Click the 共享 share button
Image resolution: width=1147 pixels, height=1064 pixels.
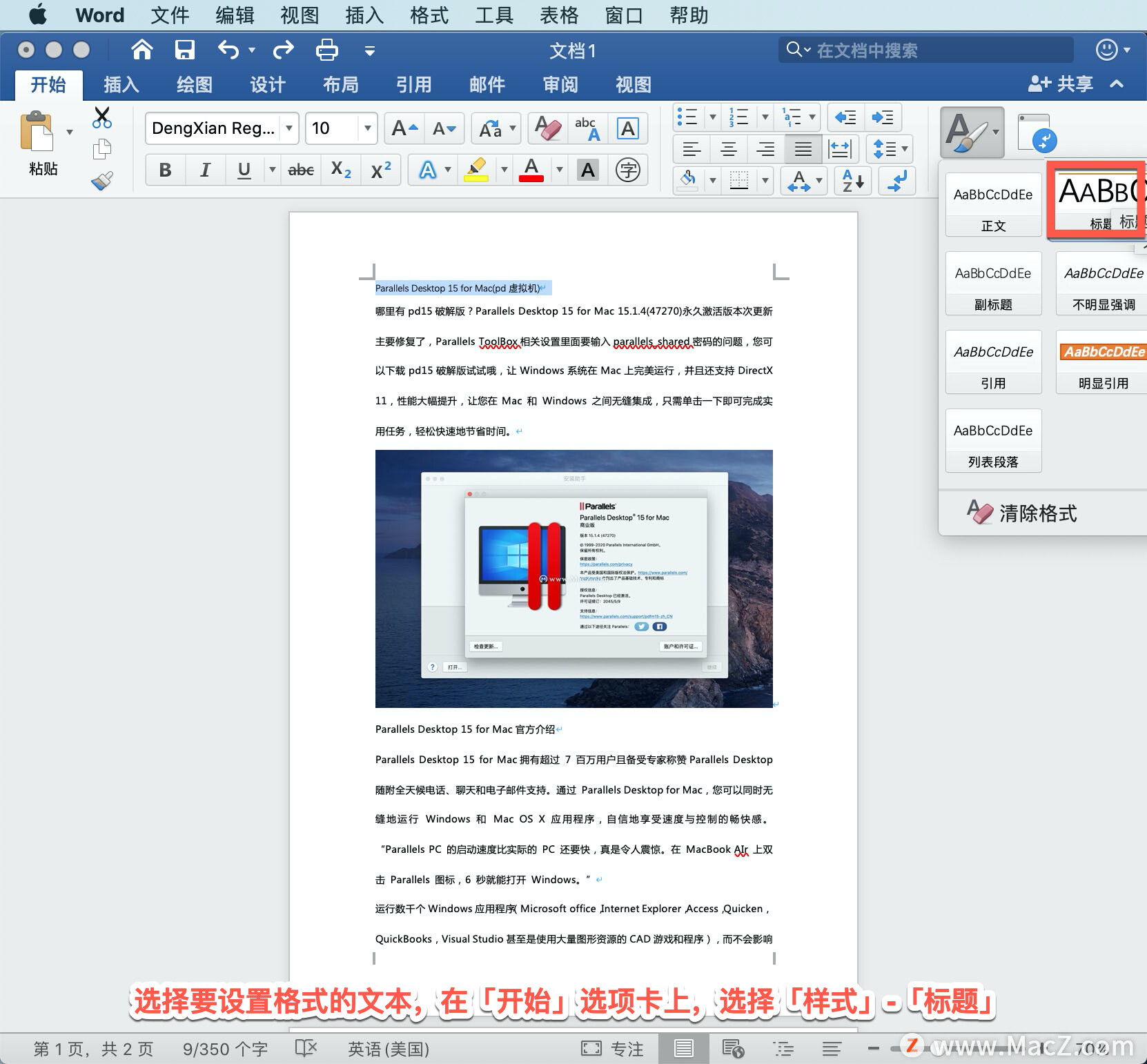coord(1061,84)
